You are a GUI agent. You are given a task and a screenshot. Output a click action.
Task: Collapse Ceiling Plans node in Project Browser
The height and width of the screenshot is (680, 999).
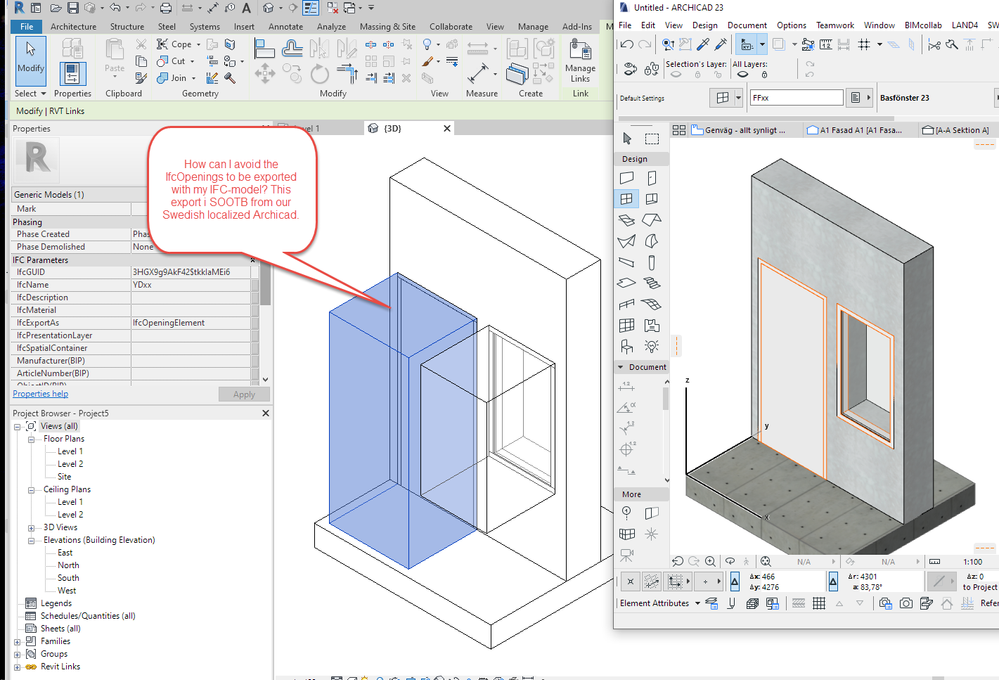[31, 489]
